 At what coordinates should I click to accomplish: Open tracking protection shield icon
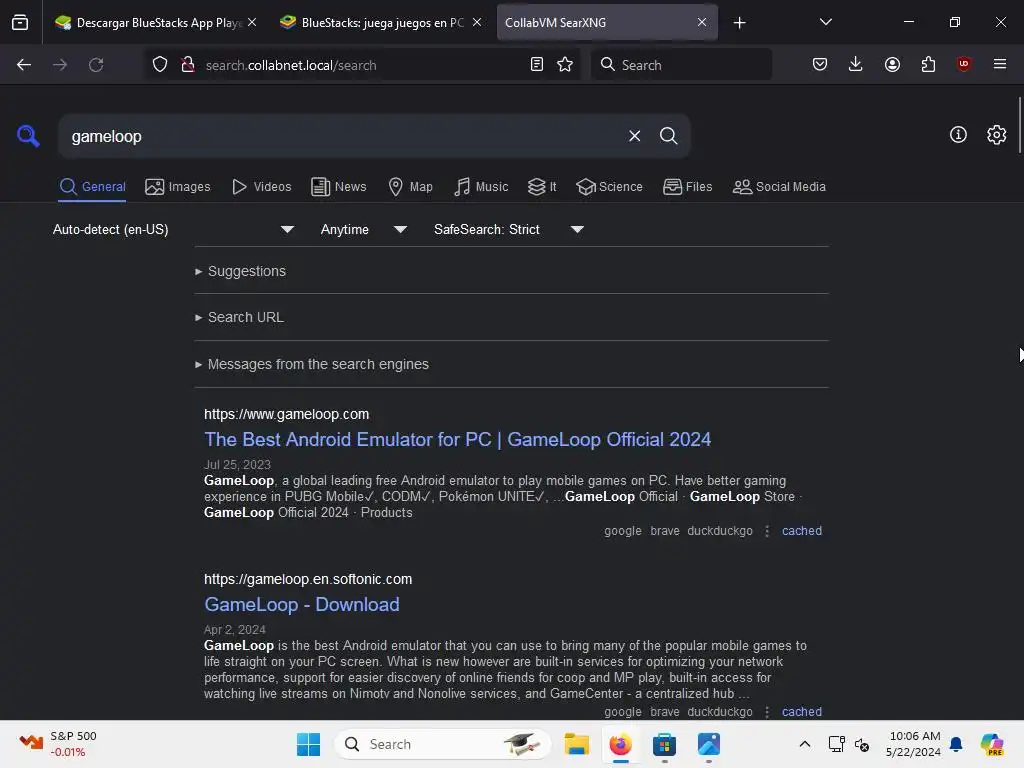tap(160, 65)
